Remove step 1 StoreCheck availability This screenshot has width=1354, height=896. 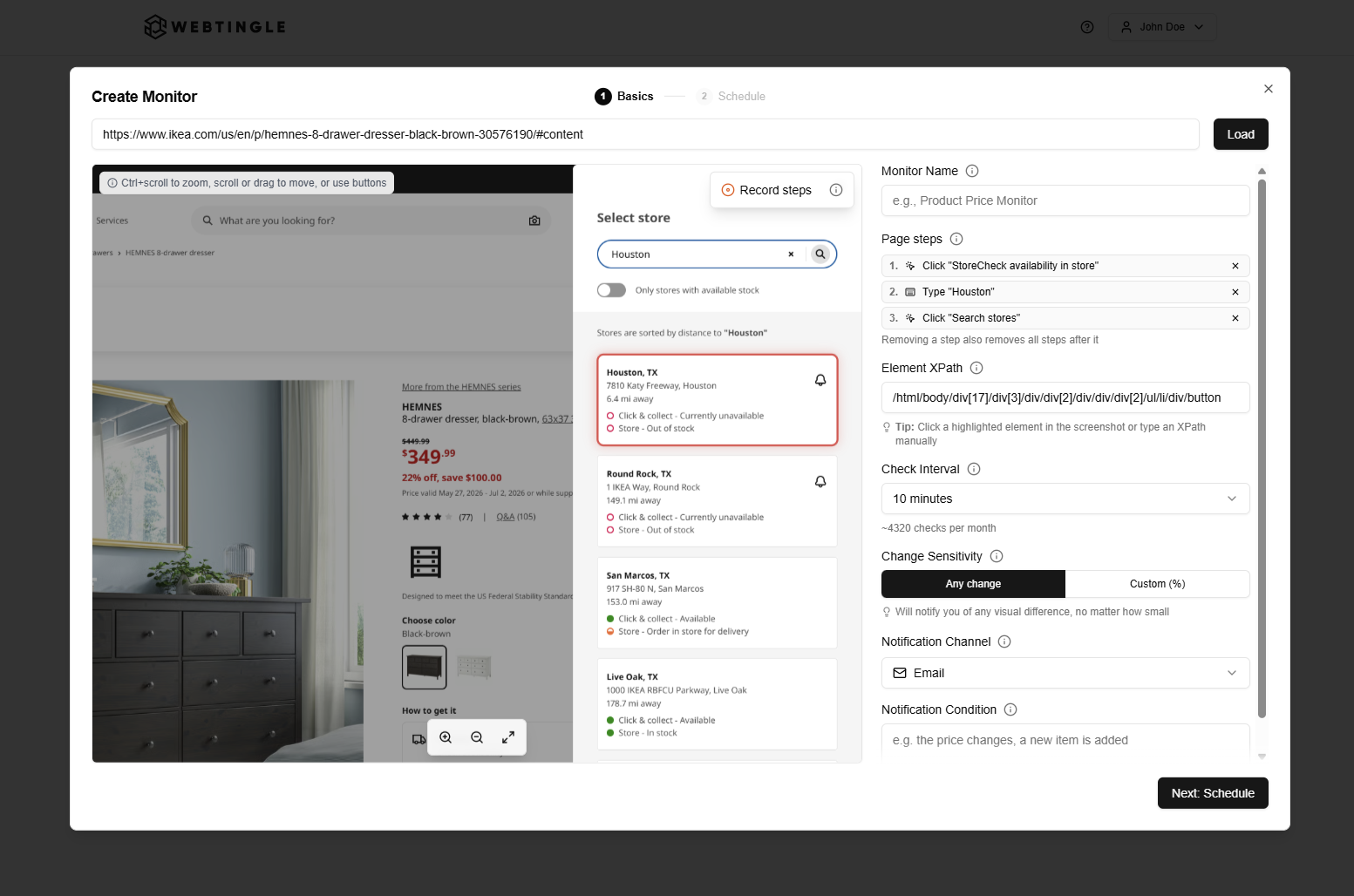point(1235,266)
